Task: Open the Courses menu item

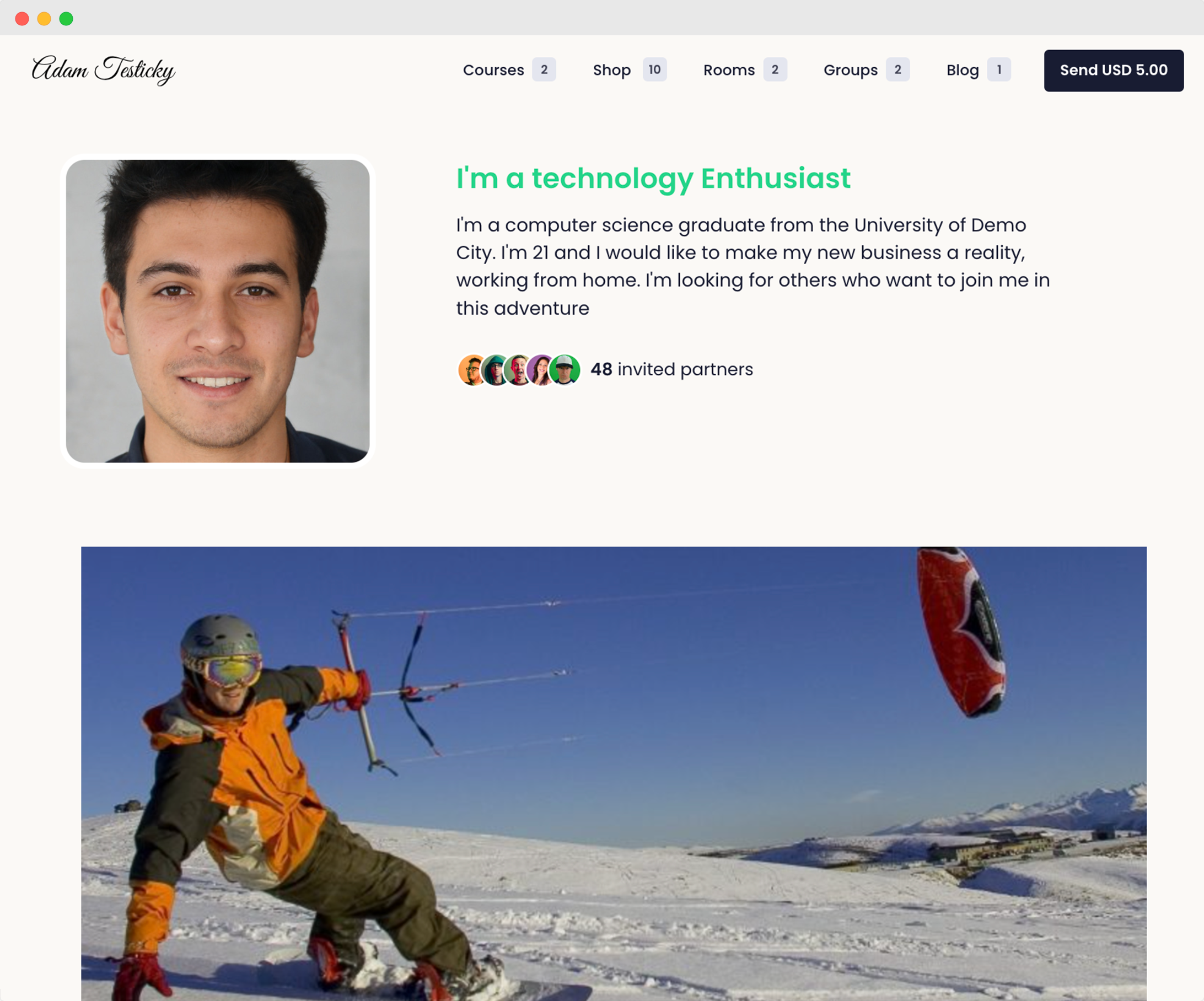Action: point(493,70)
